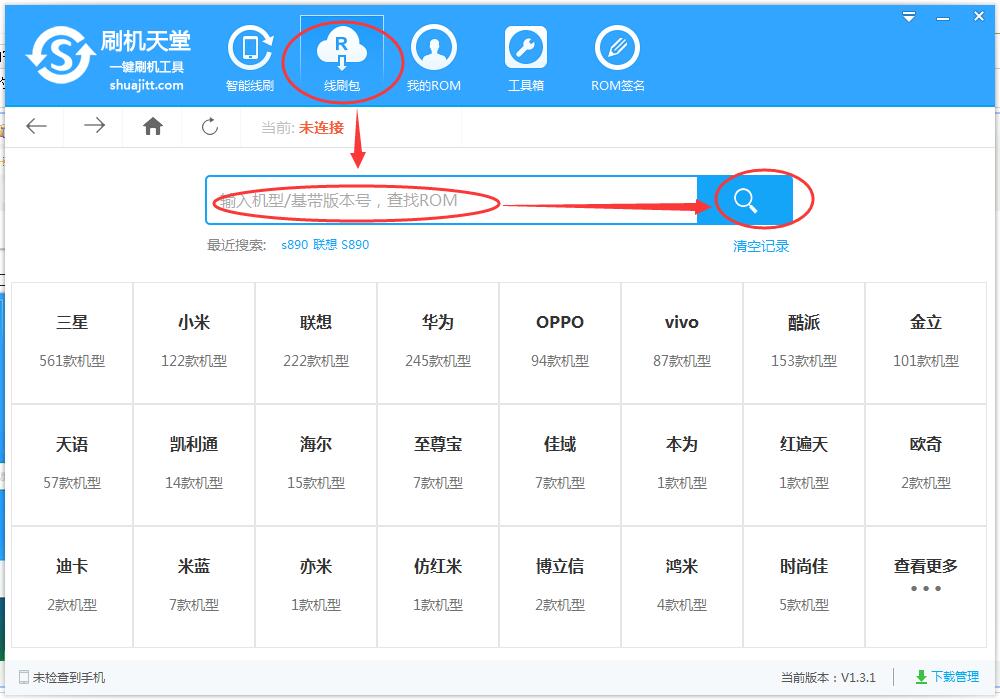Screen dimensions: 1000x700
Task: Select the vivo brand cell
Action: tap(681, 340)
